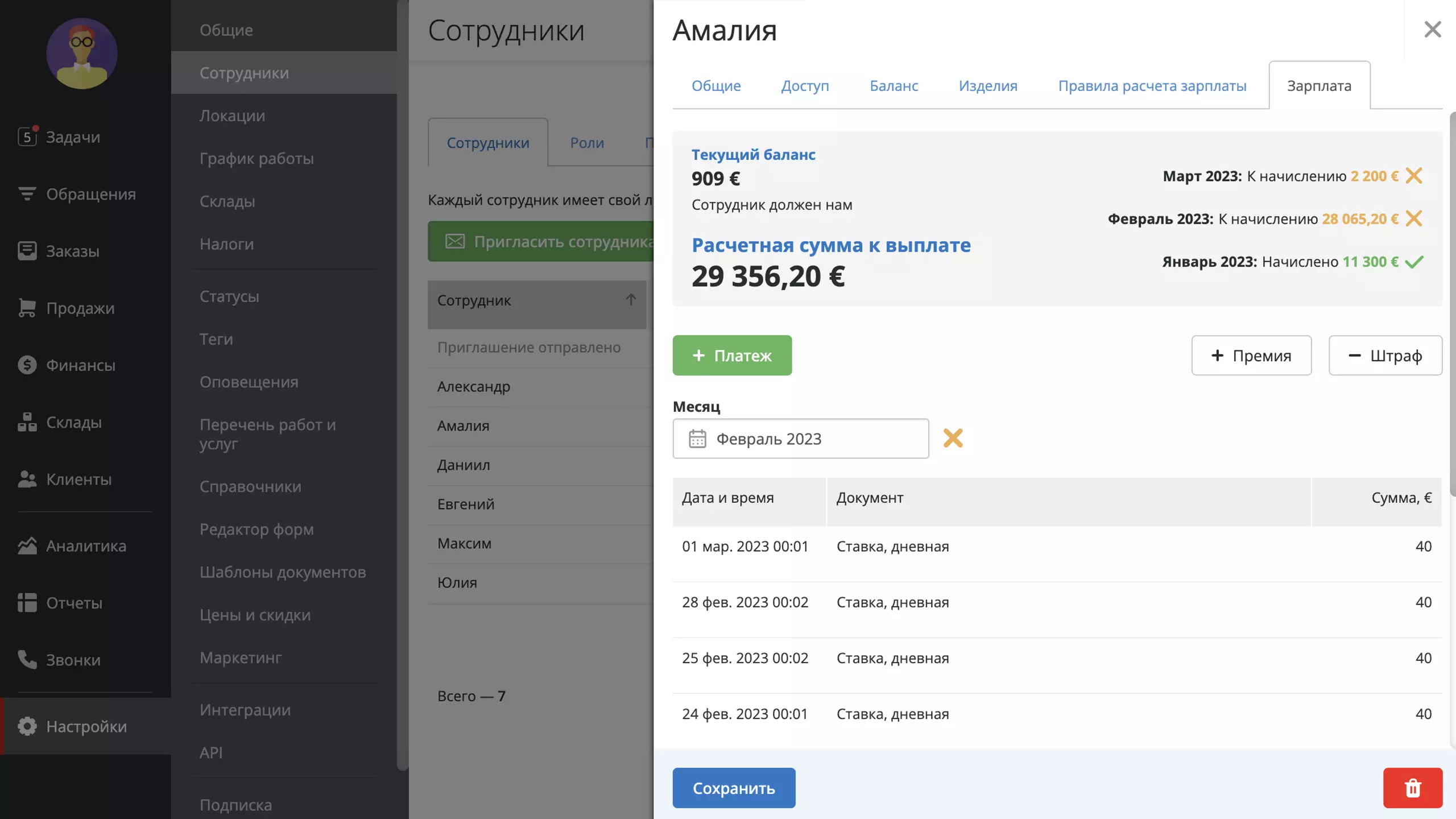Remove the Март 2023 accrual with orange X

1414,176
